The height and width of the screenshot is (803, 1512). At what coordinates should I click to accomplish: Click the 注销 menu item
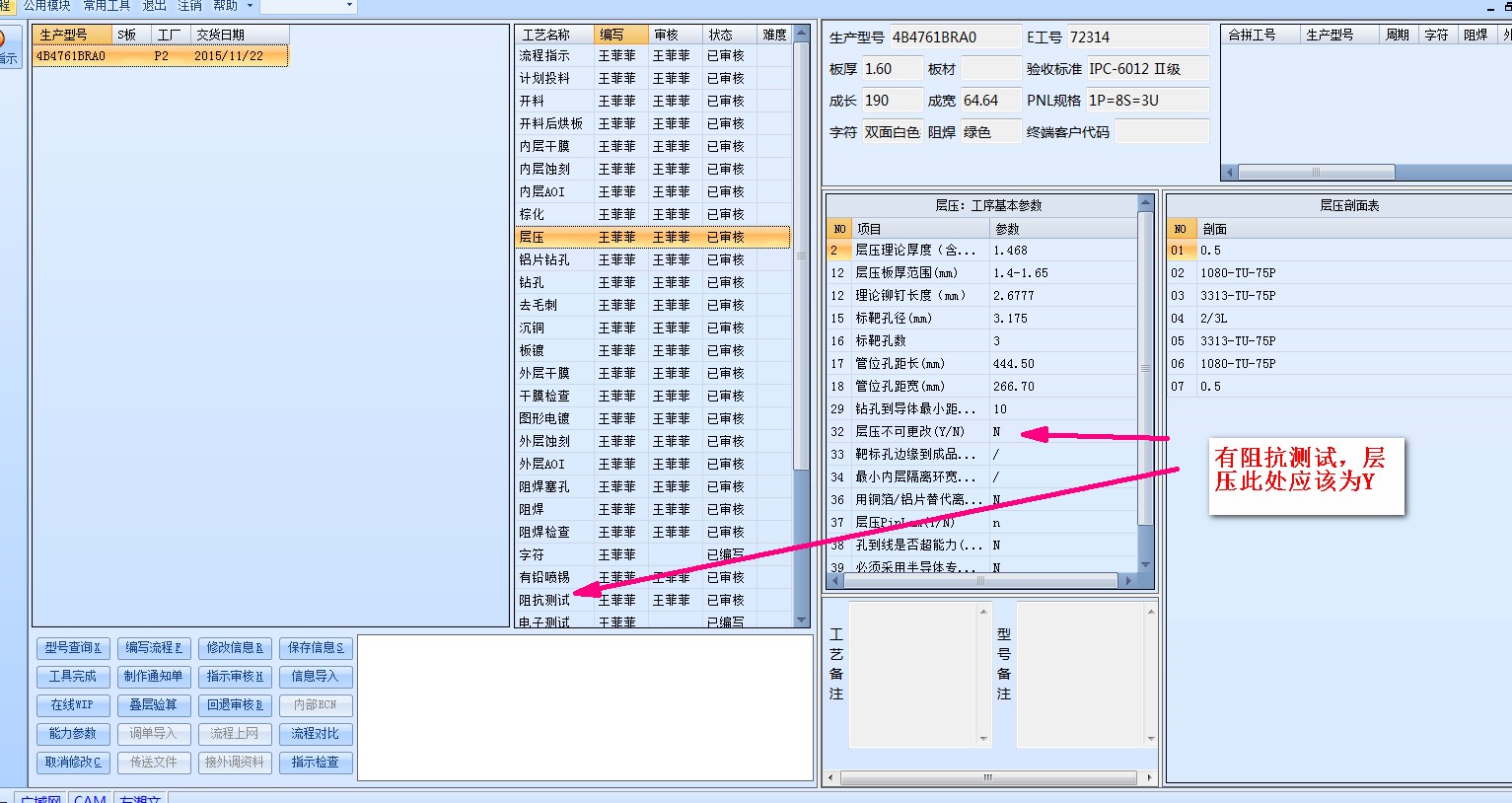click(190, 6)
